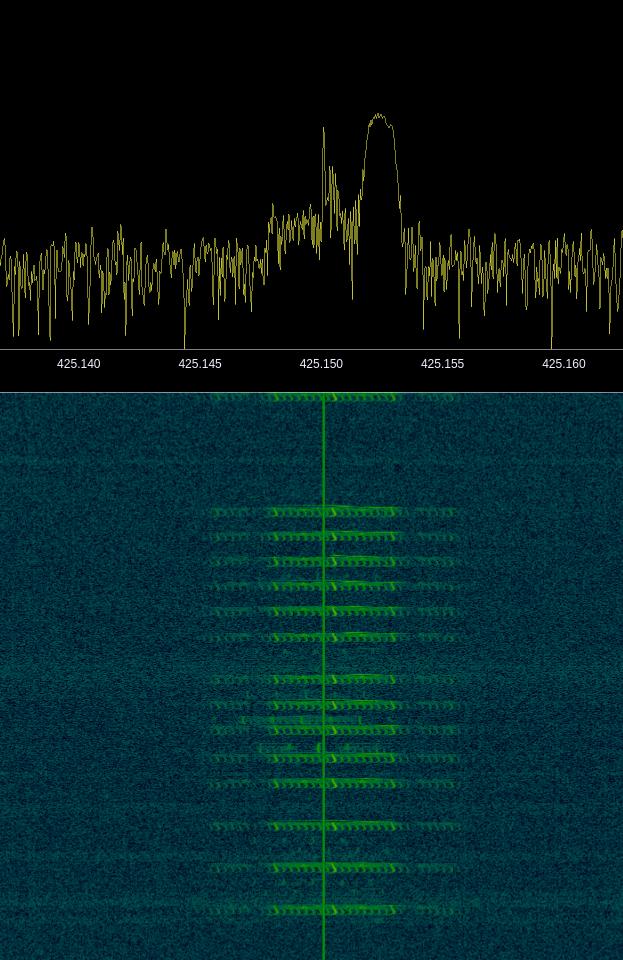Select the 425.150 frequency axis label

(x=321, y=364)
